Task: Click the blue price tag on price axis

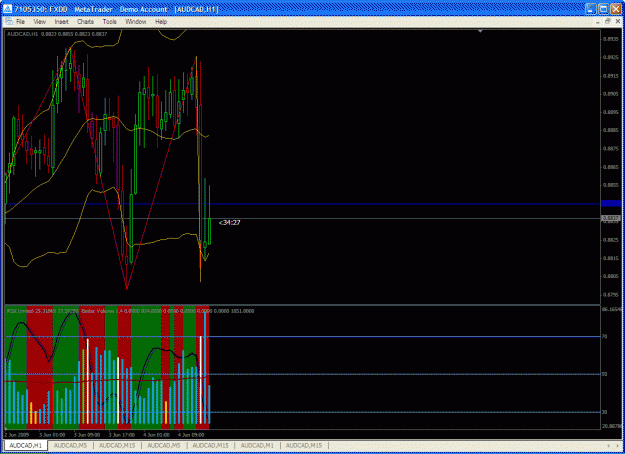Action: click(611, 203)
